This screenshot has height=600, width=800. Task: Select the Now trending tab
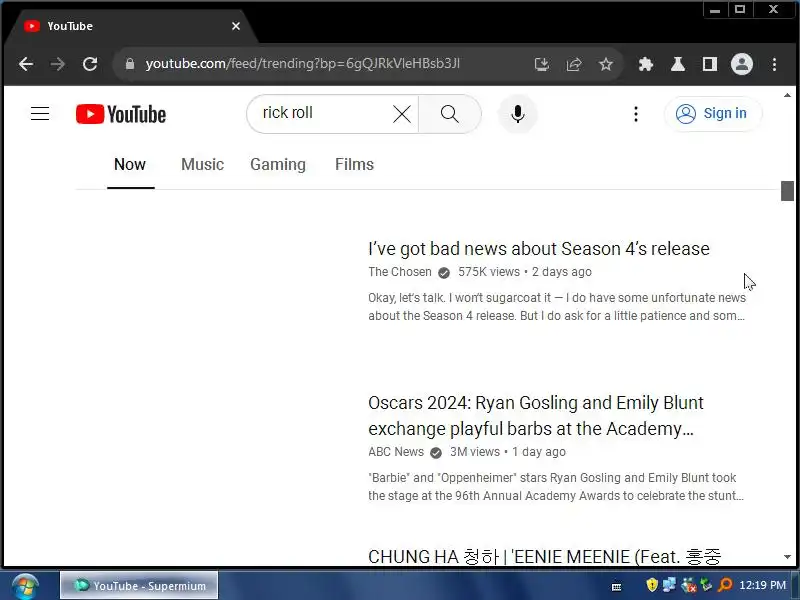pos(130,164)
